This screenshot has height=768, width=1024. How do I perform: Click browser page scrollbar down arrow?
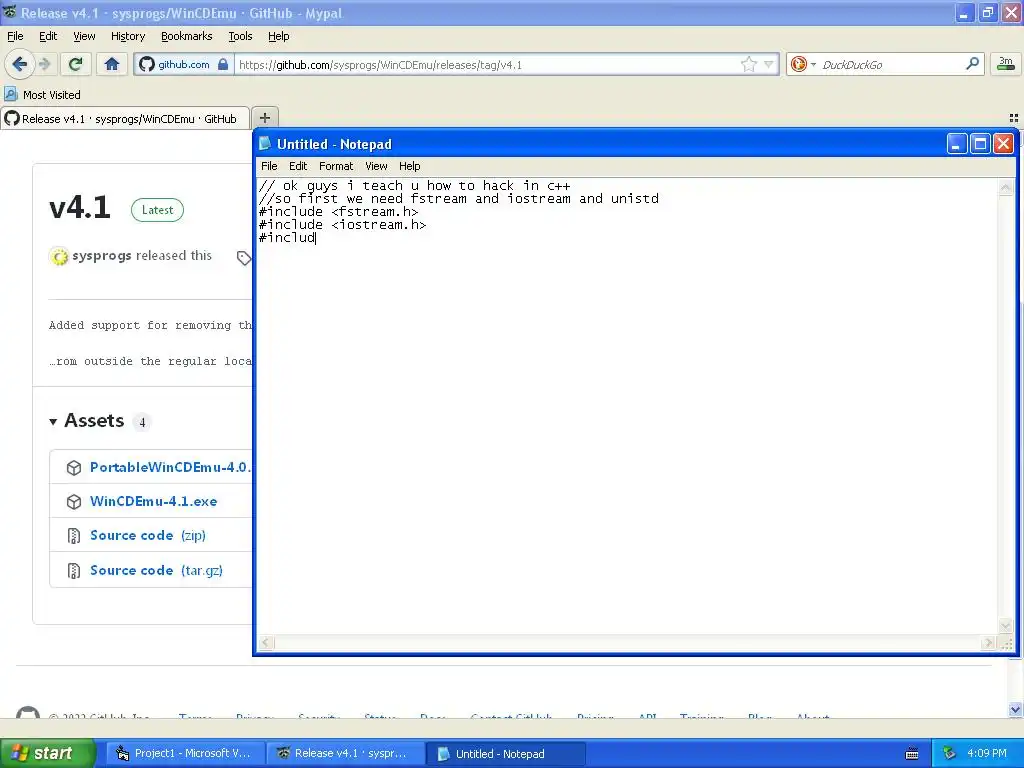pyautogui.click(x=1015, y=709)
